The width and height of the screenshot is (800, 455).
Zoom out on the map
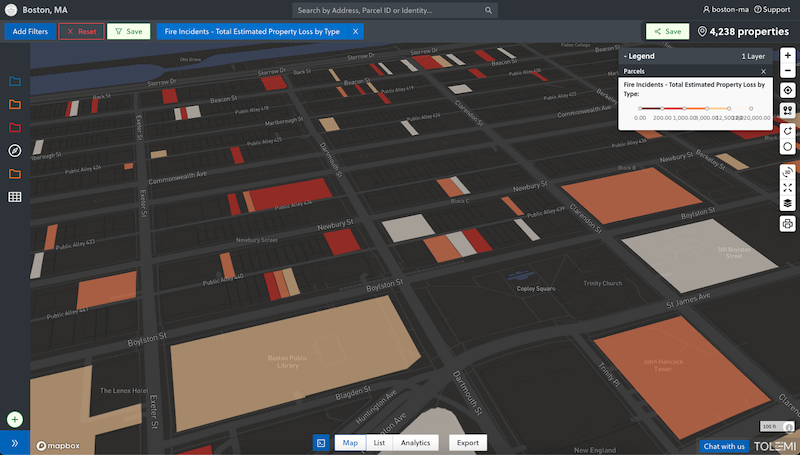[x=788, y=72]
